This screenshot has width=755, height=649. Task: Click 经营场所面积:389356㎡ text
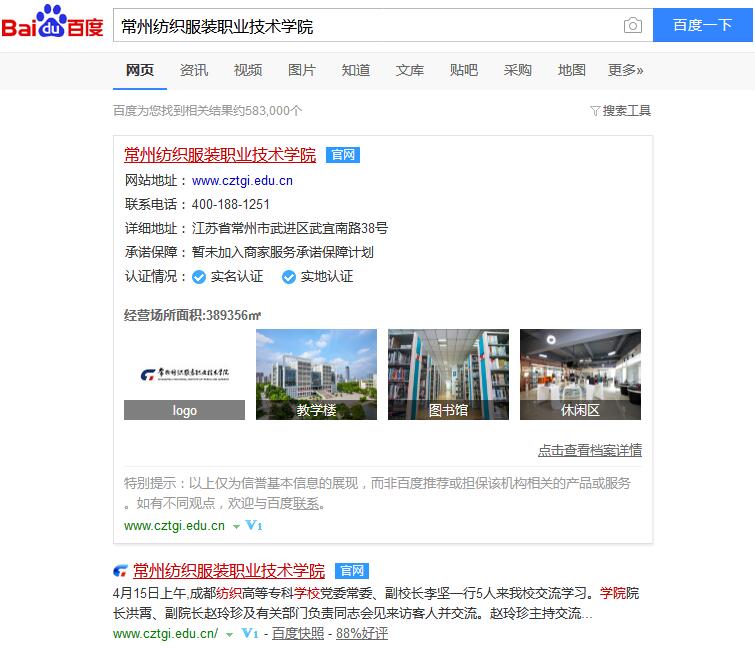[x=193, y=315]
